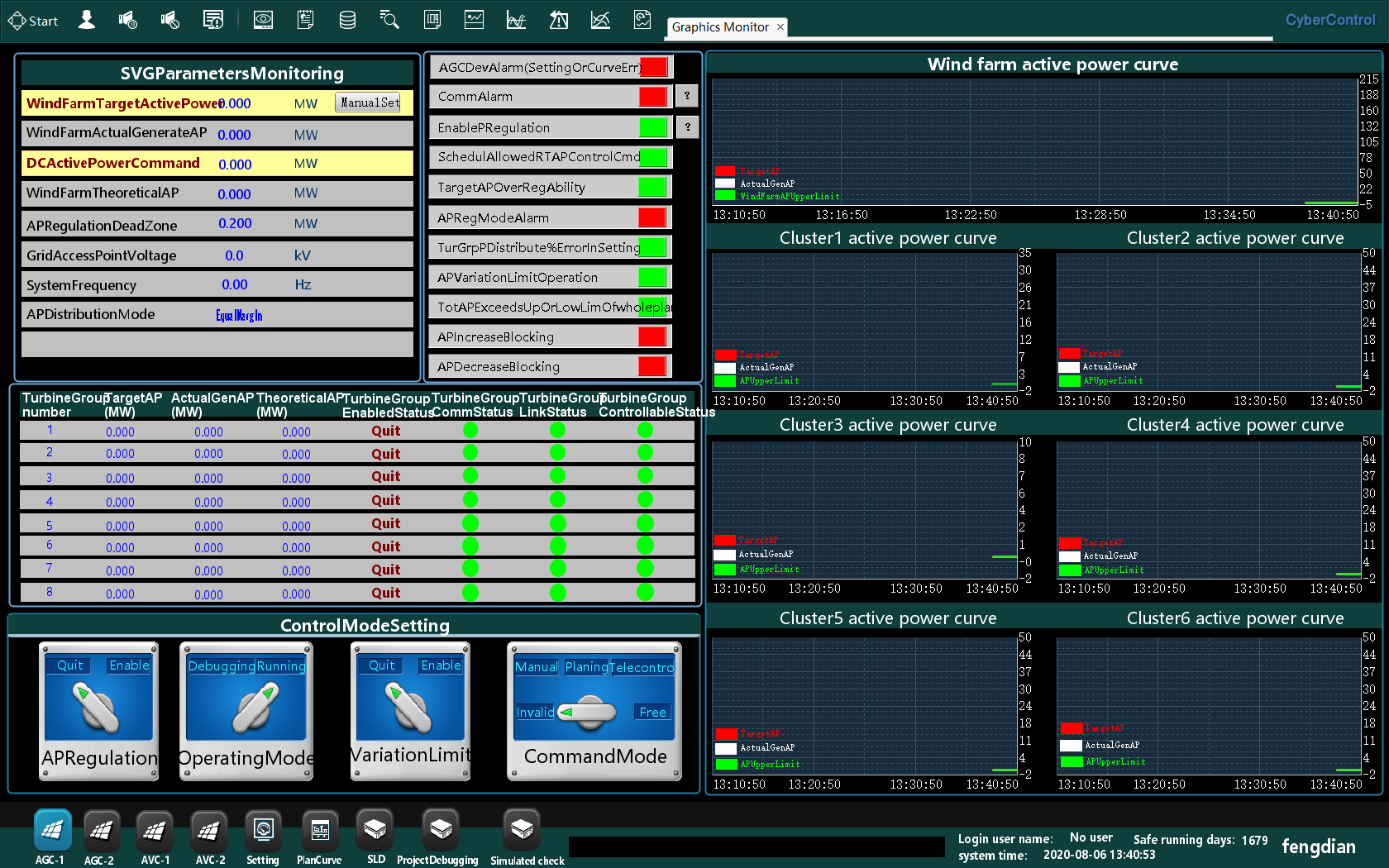Click the CommandMode selector knob
The image size is (1389, 868).
point(589,712)
